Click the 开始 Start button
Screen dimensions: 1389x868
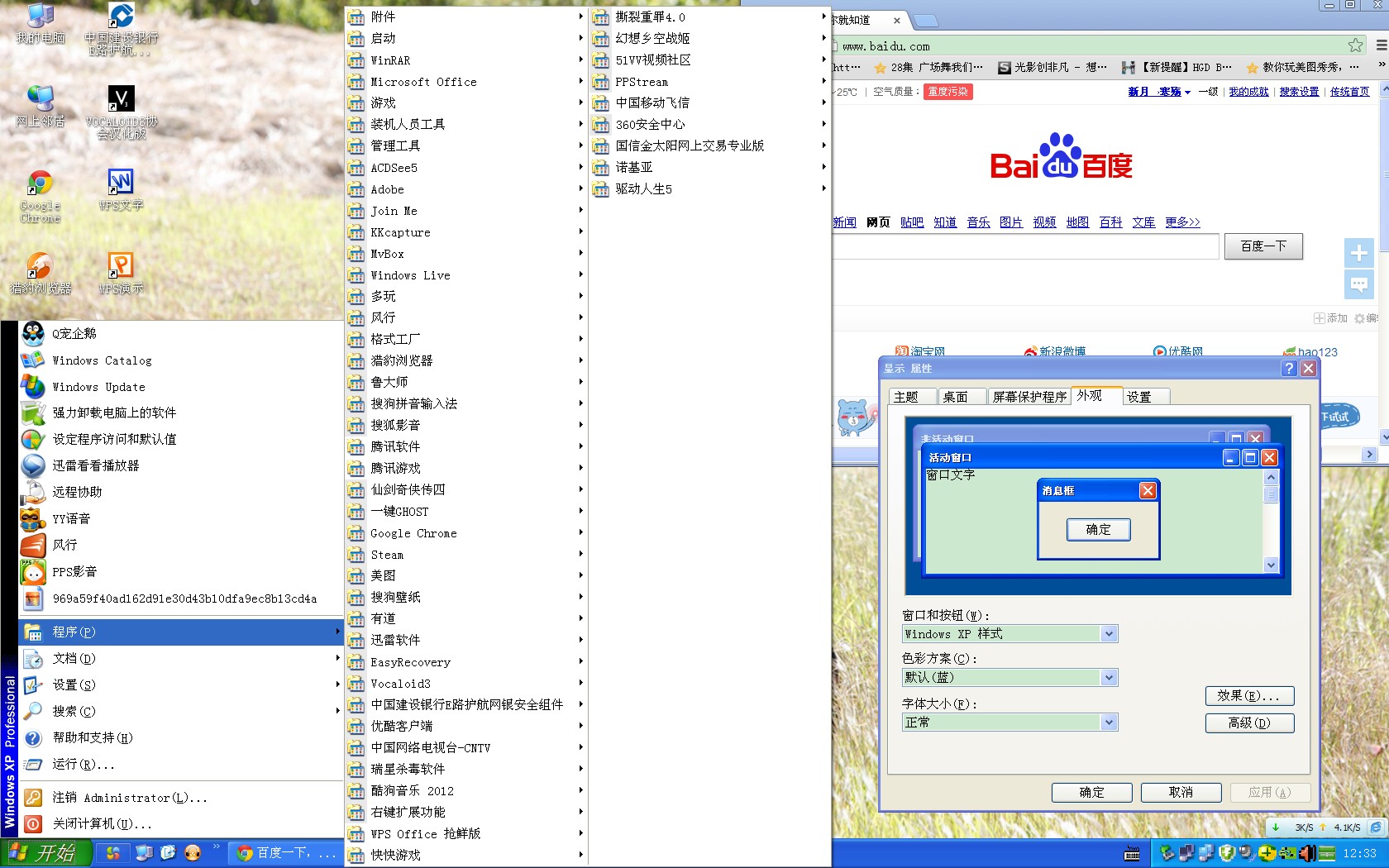pyautogui.click(x=45, y=852)
